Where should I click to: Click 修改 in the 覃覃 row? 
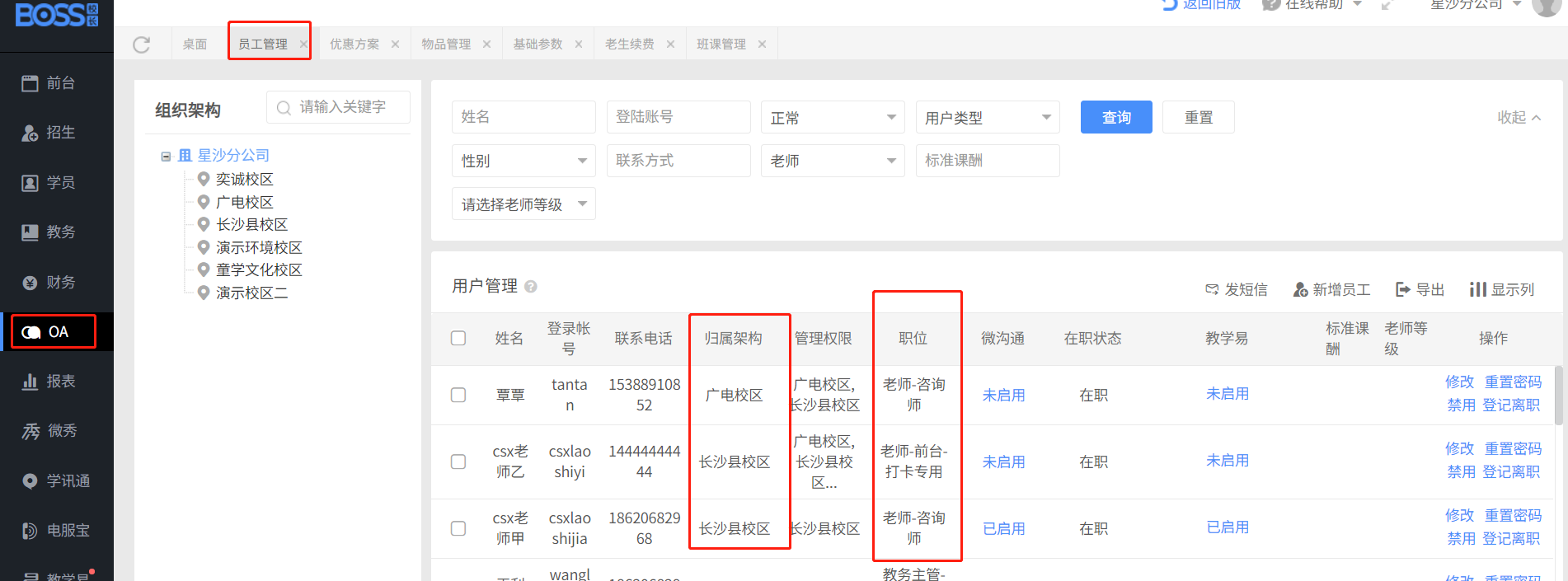(x=1459, y=382)
